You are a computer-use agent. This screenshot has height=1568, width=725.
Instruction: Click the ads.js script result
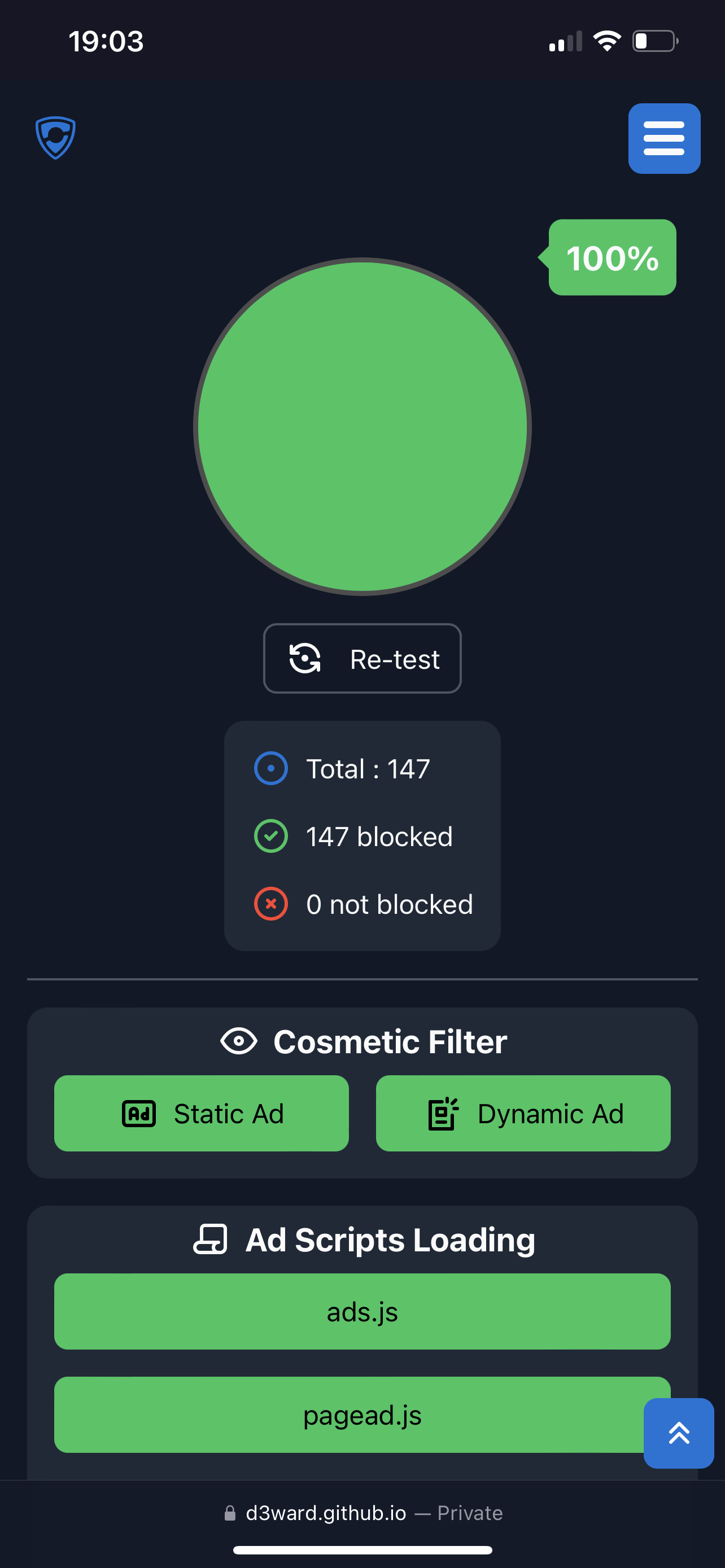click(362, 1312)
